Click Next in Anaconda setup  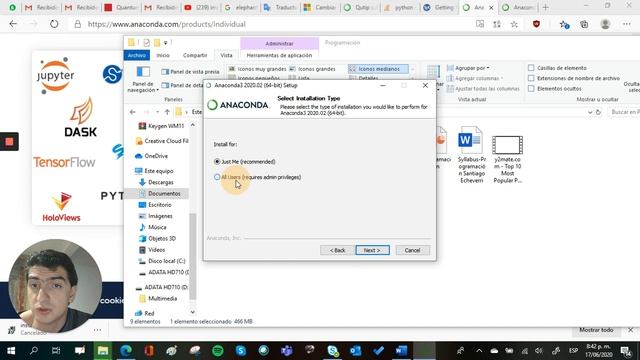[372, 250]
